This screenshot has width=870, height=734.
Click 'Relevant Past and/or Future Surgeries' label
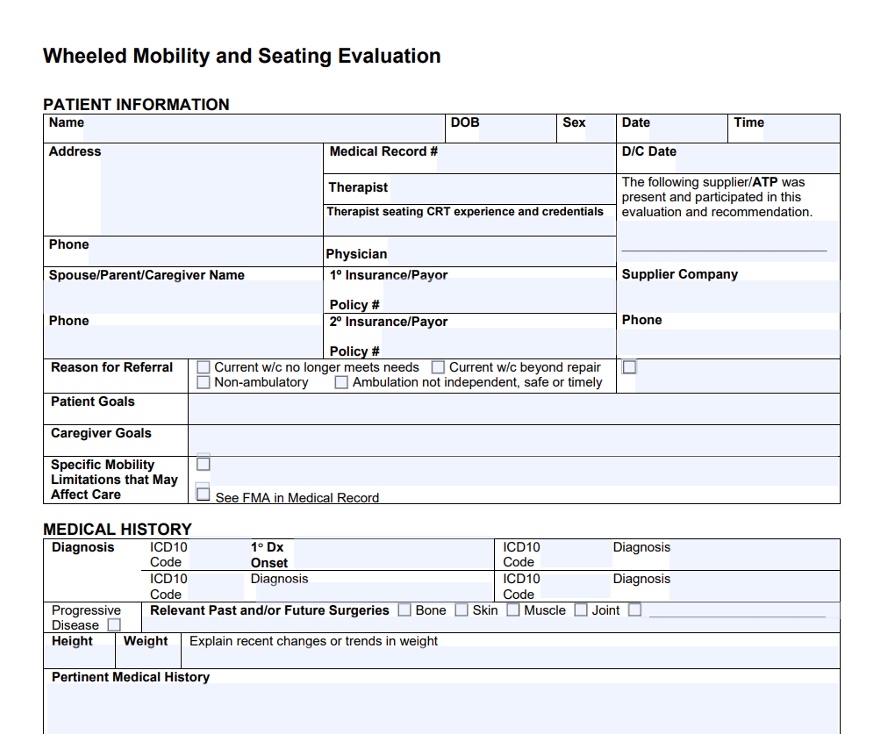pyautogui.click(x=270, y=610)
